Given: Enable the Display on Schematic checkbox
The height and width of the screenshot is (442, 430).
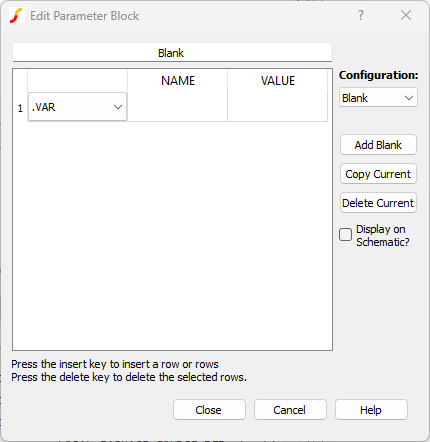Looking at the screenshot, I should [345, 235].
